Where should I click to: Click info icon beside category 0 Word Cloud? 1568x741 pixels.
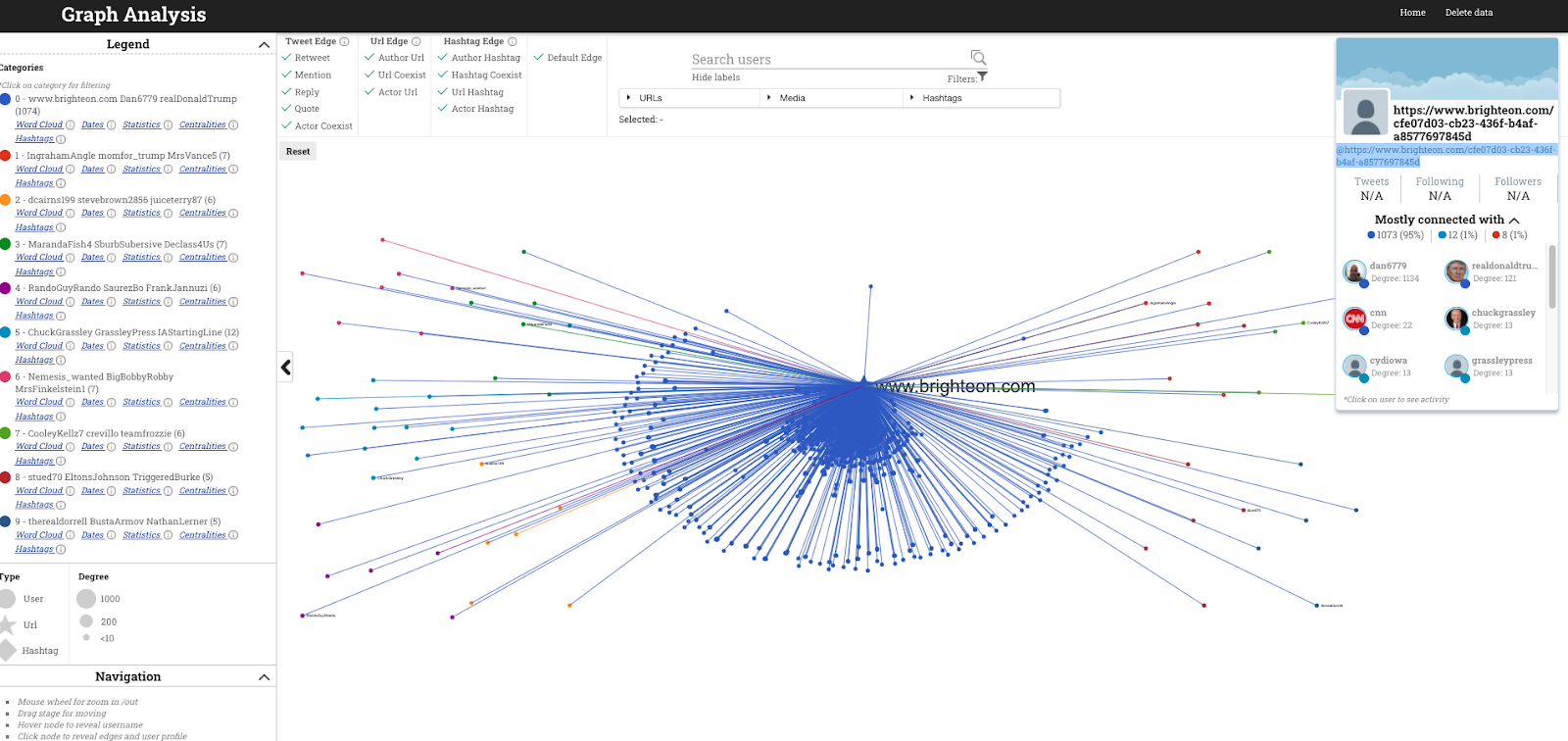[70, 125]
